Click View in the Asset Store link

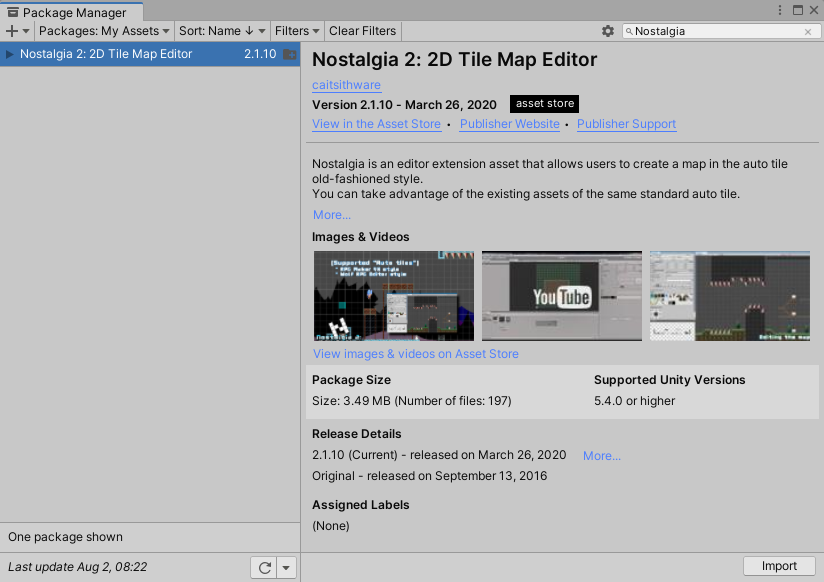coord(376,124)
